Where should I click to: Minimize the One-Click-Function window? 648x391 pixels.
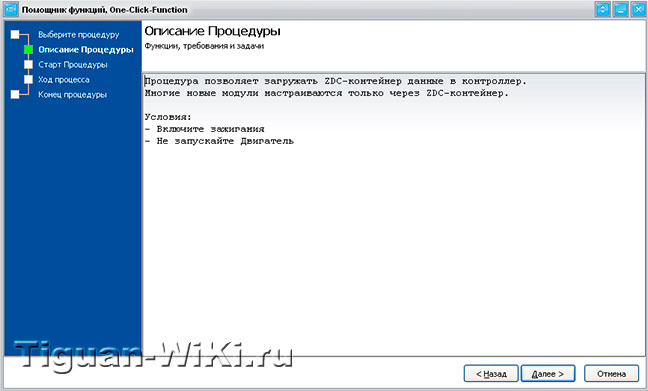coord(621,10)
